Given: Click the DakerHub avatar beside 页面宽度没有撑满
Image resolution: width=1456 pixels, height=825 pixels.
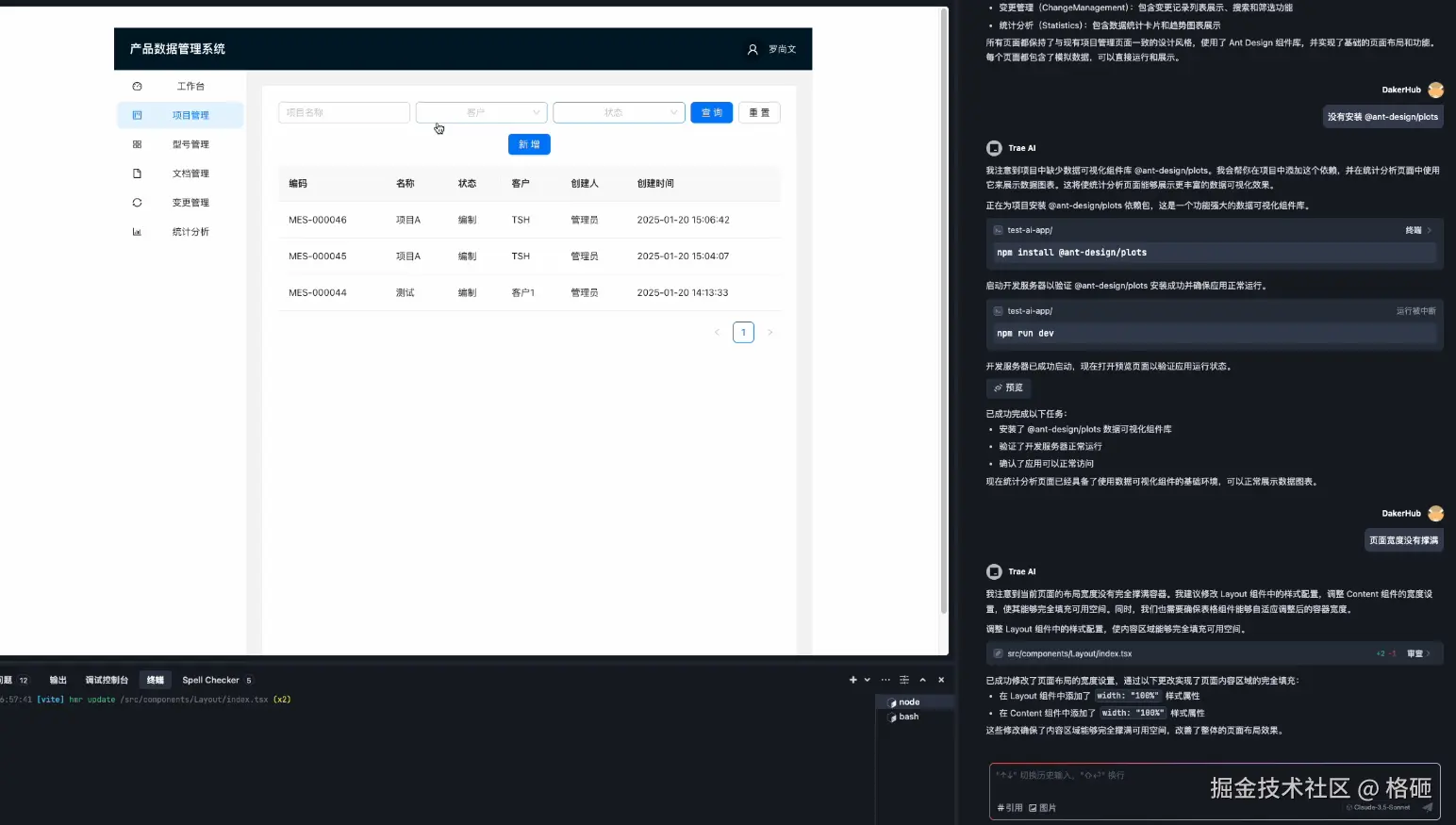Looking at the screenshot, I should coord(1436,514).
